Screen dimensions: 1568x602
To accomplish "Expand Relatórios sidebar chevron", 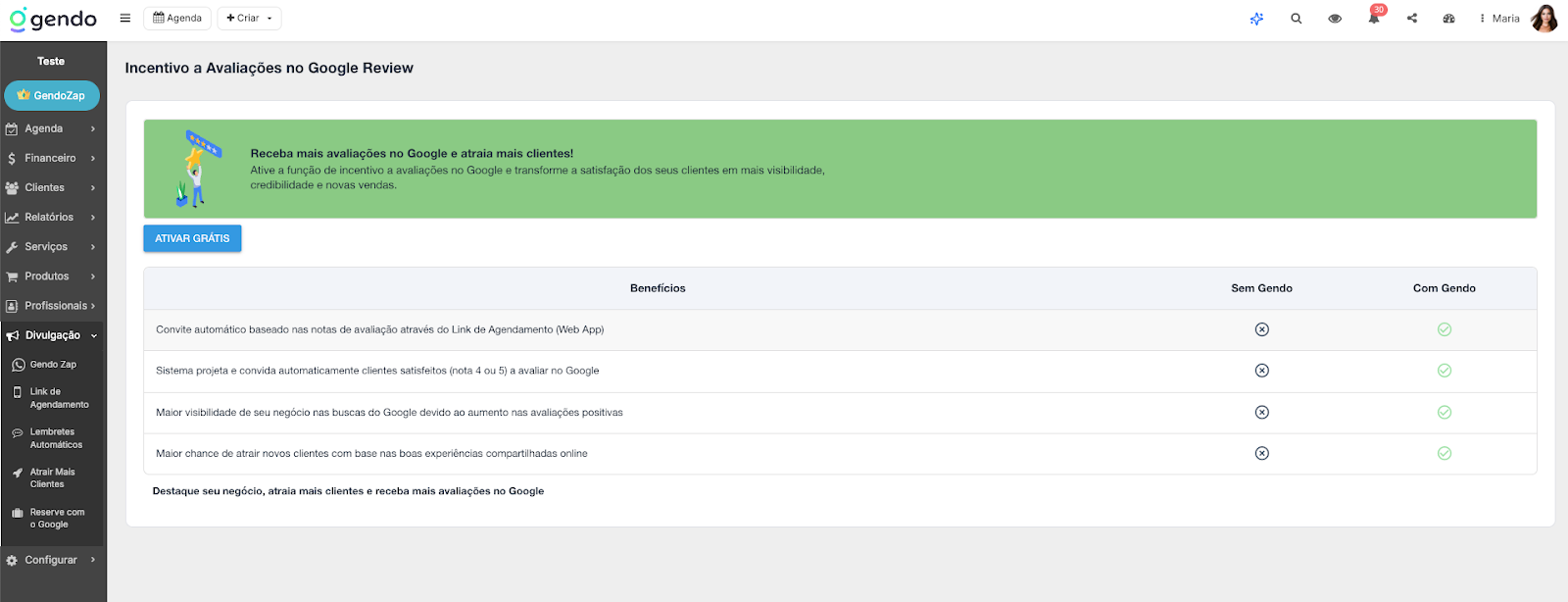I will tap(93, 217).
